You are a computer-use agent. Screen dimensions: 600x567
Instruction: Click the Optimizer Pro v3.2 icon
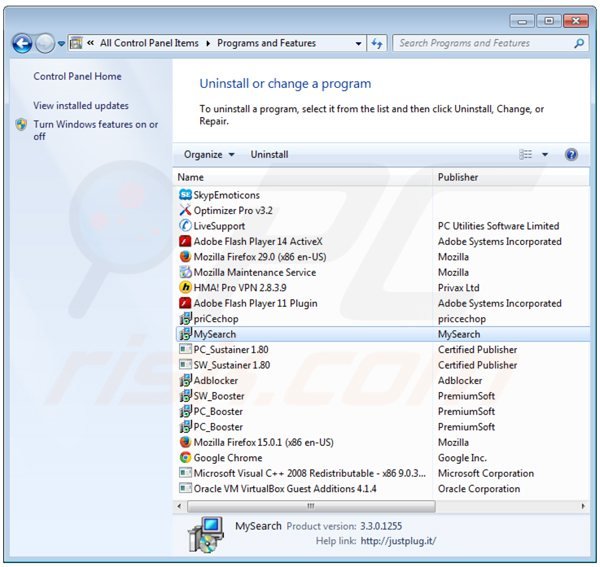click(x=185, y=210)
